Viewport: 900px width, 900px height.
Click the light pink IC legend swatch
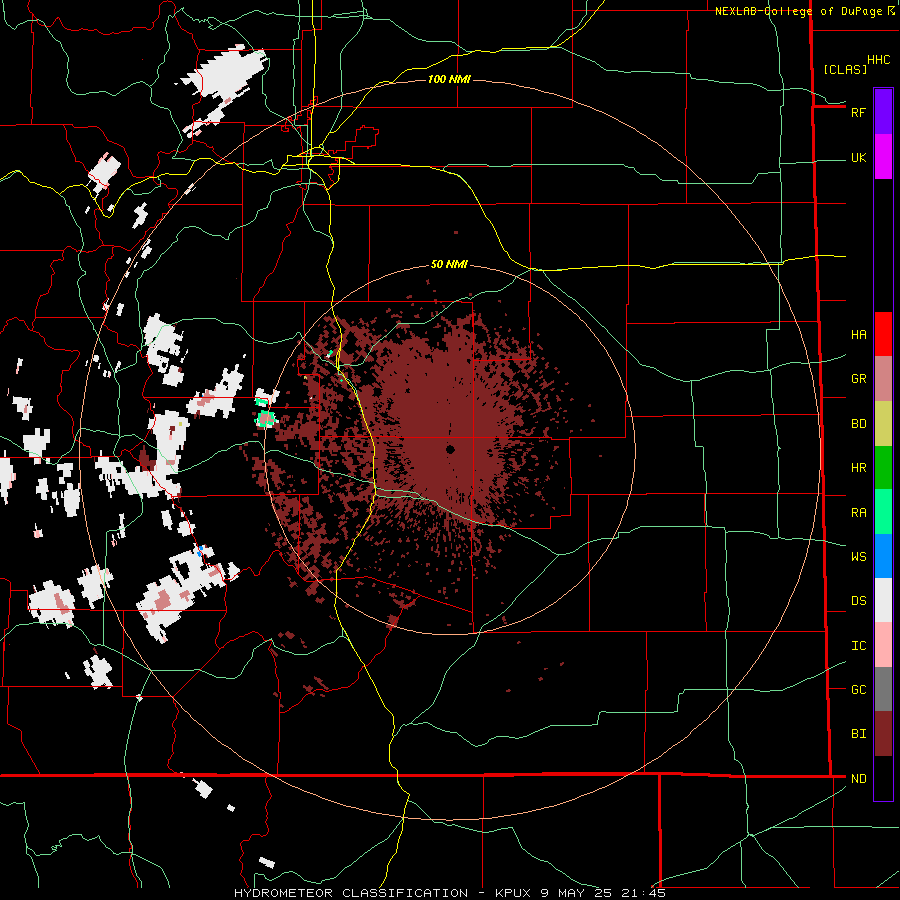pos(883,645)
